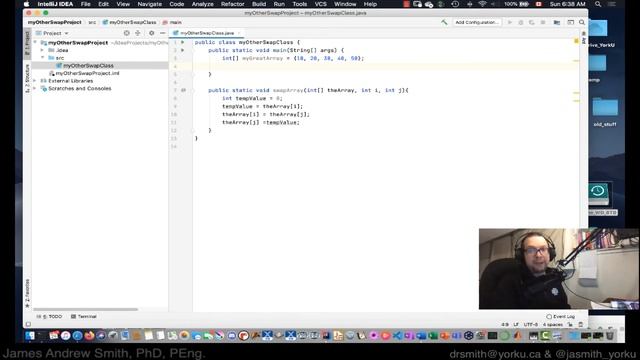This screenshot has height=360, width=640.
Task: Select myOtherSwapClass in project tree
Action: coord(88,66)
